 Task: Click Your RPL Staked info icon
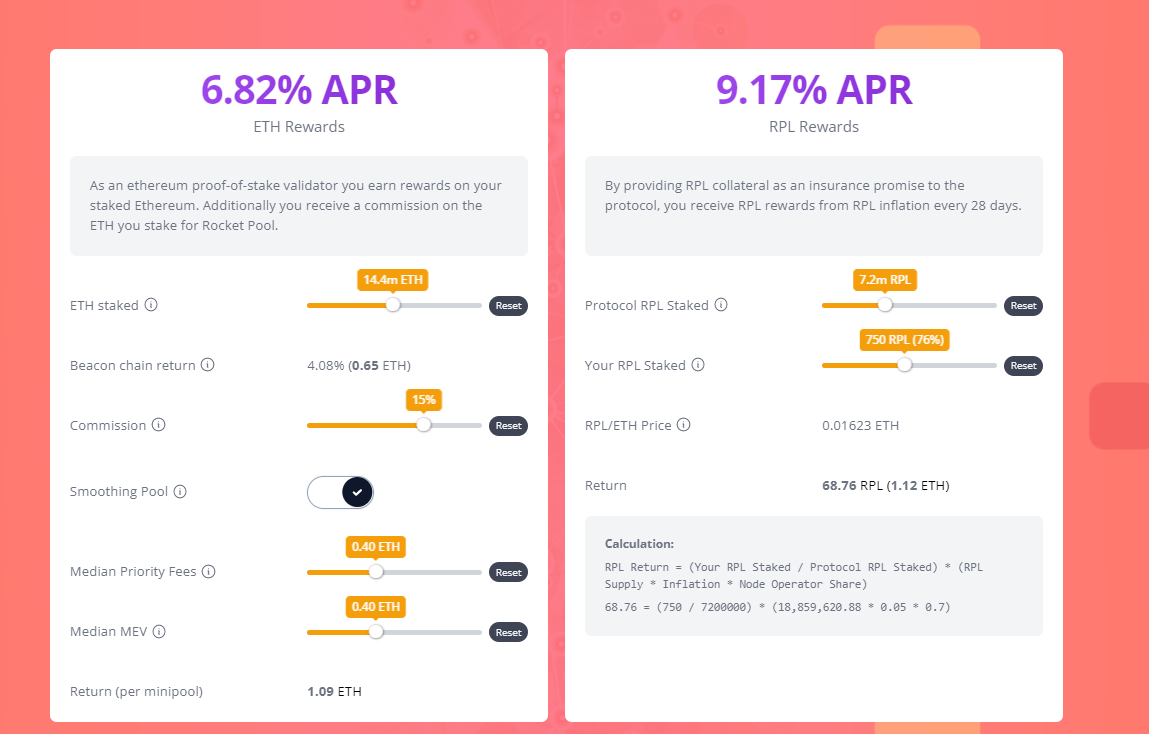pos(698,365)
